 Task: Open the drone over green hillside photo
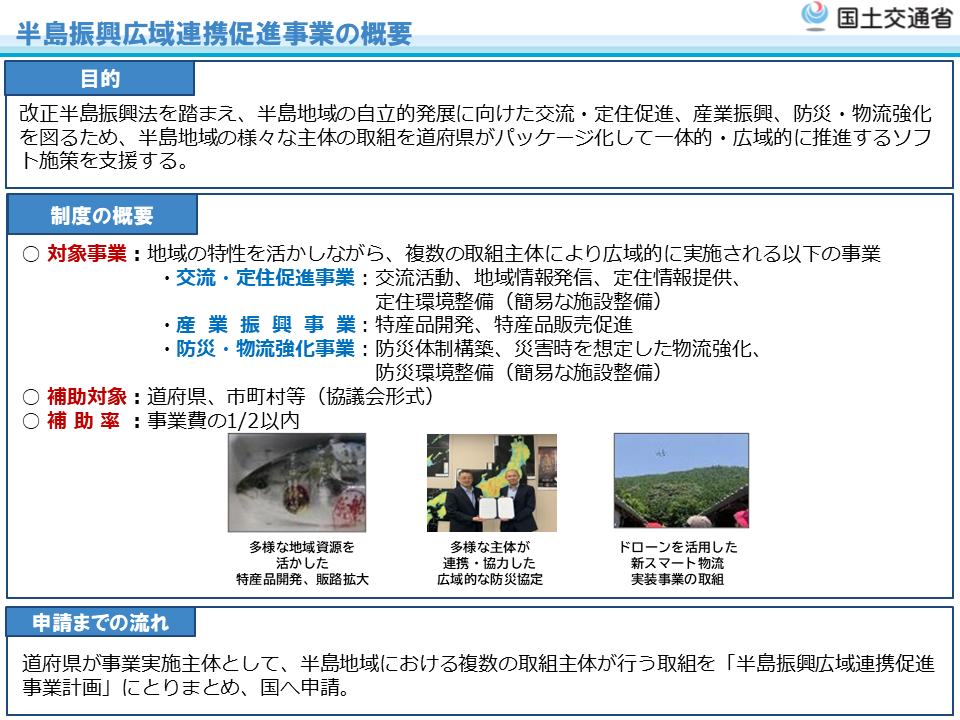point(680,480)
